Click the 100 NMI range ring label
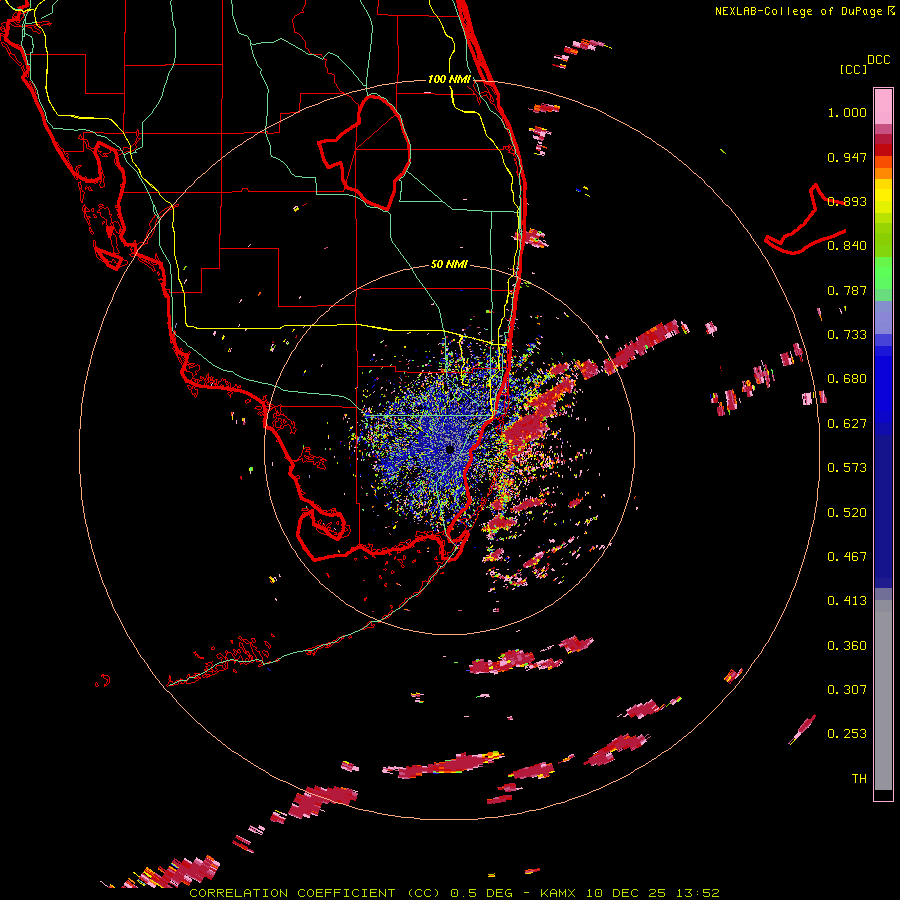Image resolution: width=900 pixels, height=900 pixels. (449, 79)
